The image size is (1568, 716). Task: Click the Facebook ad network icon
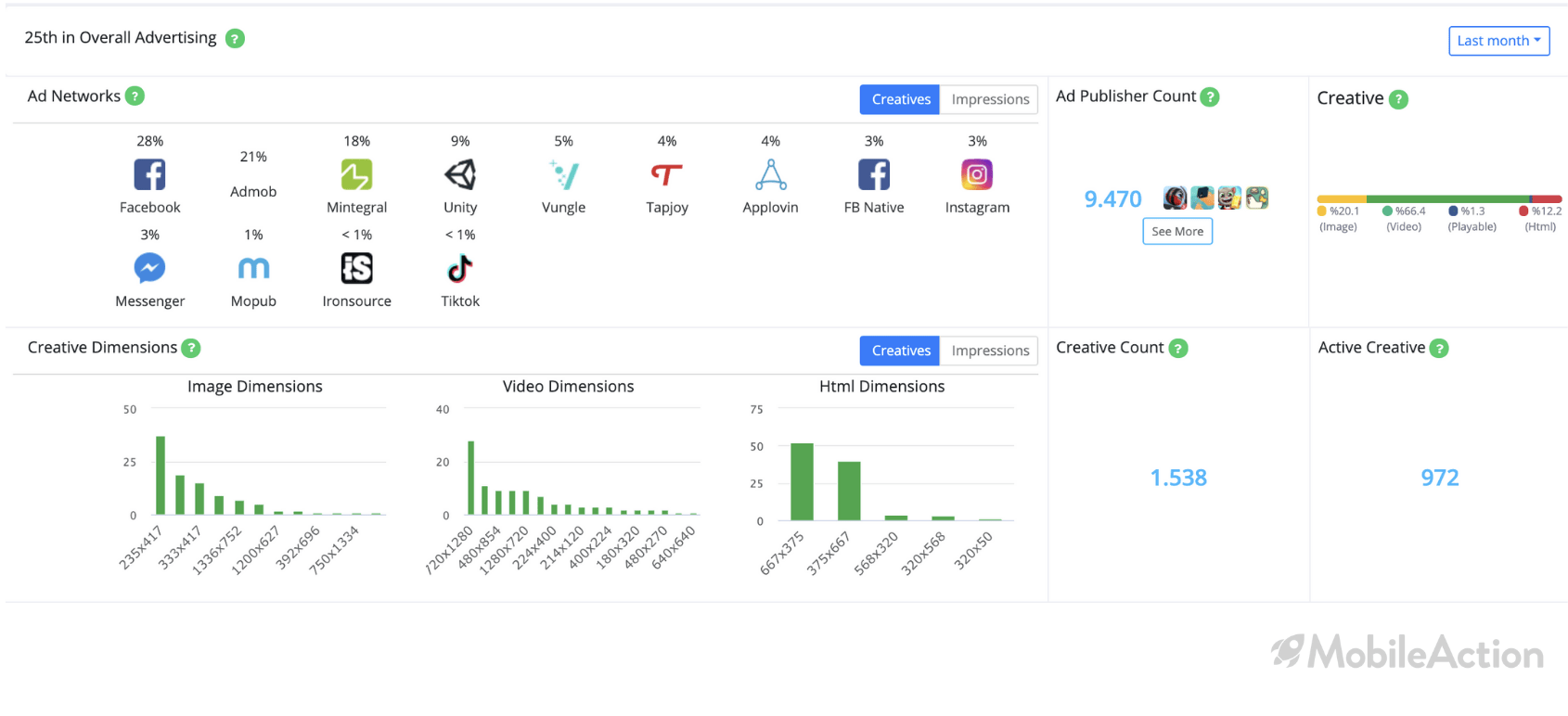point(149,174)
